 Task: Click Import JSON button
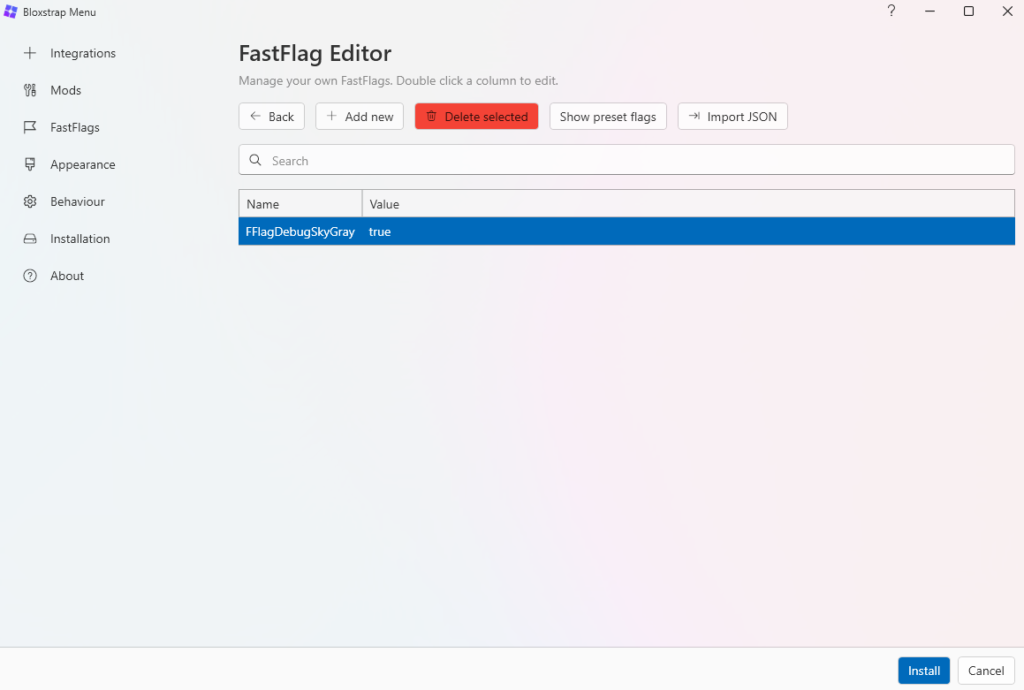tap(732, 117)
